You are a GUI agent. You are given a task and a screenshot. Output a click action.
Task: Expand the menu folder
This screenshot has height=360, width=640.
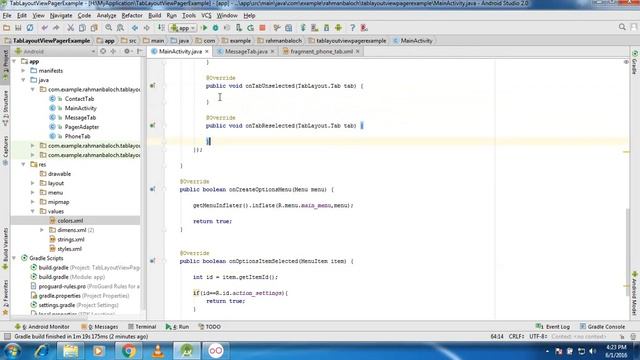click(x=33, y=193)
